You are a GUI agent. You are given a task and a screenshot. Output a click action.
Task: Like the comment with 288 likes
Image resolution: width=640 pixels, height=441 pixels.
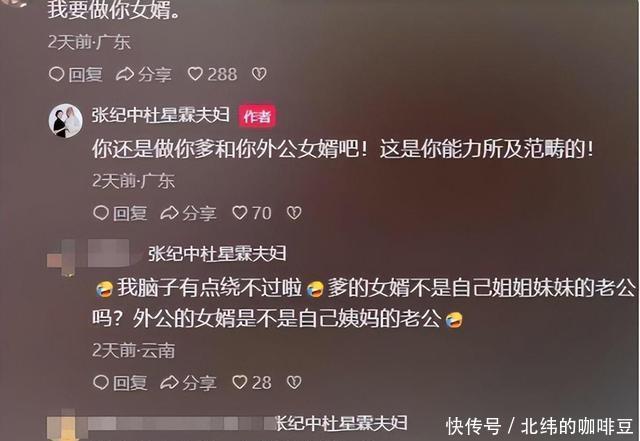click(212, 74)
